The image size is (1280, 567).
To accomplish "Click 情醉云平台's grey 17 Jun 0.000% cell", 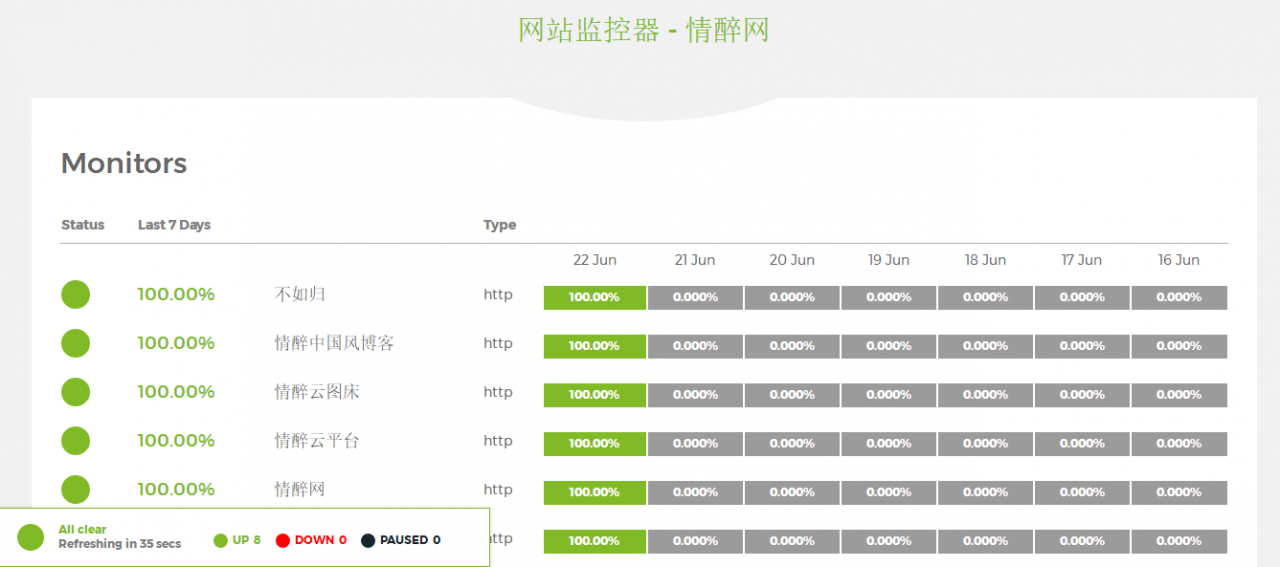I will 1082,443.
